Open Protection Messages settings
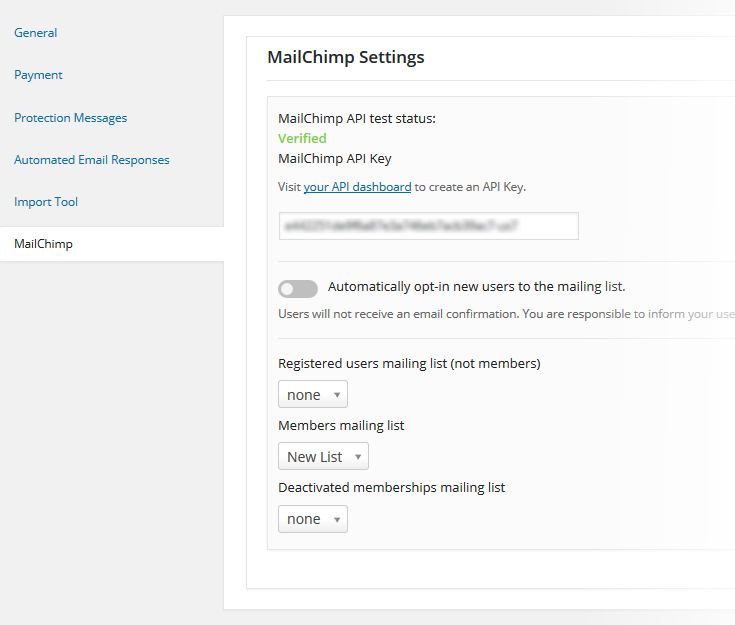This screenshot has height=625, width=735. coord(70,118)
